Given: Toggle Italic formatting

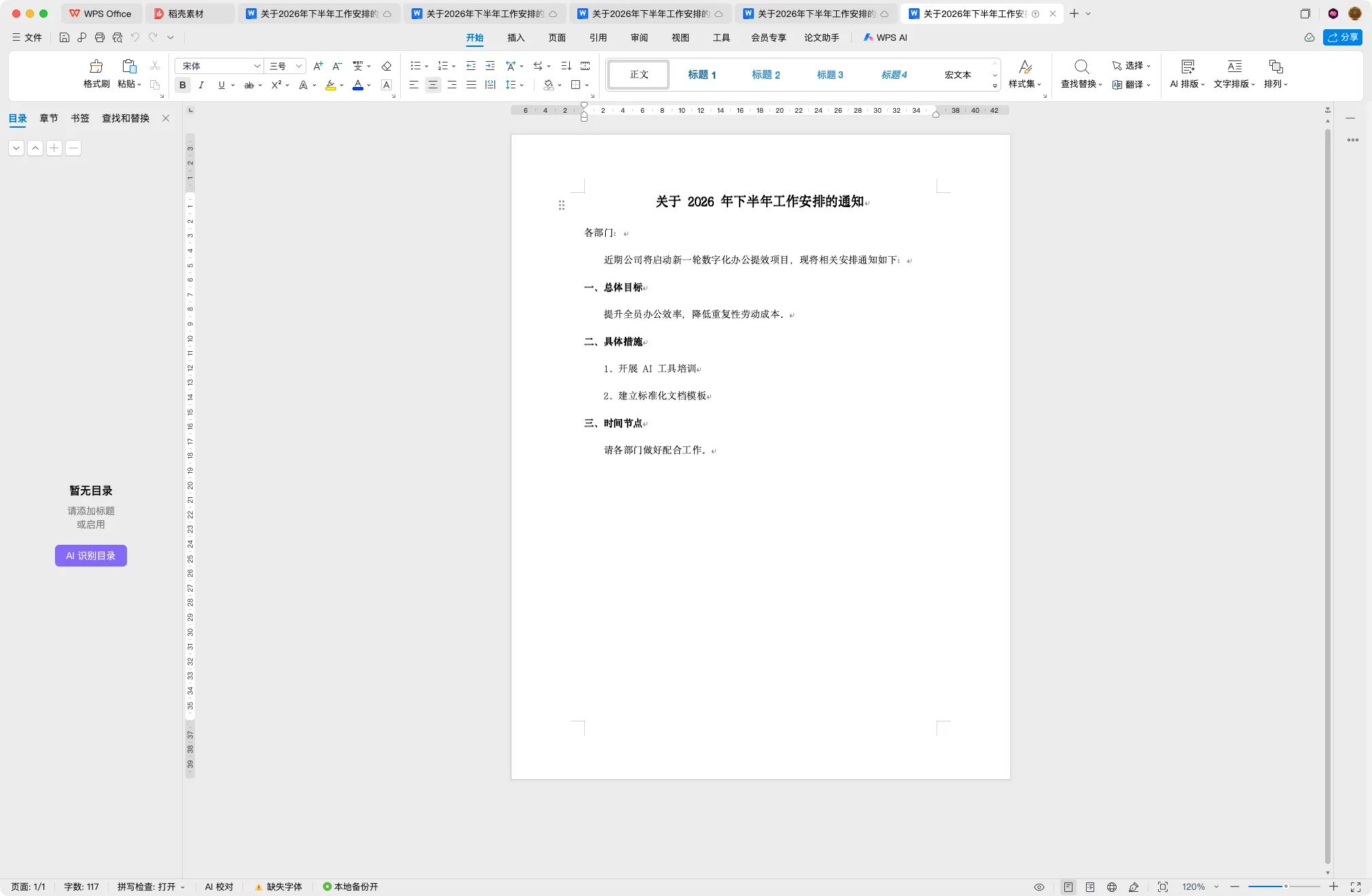Looking at the screenshot, I should 201,85.
